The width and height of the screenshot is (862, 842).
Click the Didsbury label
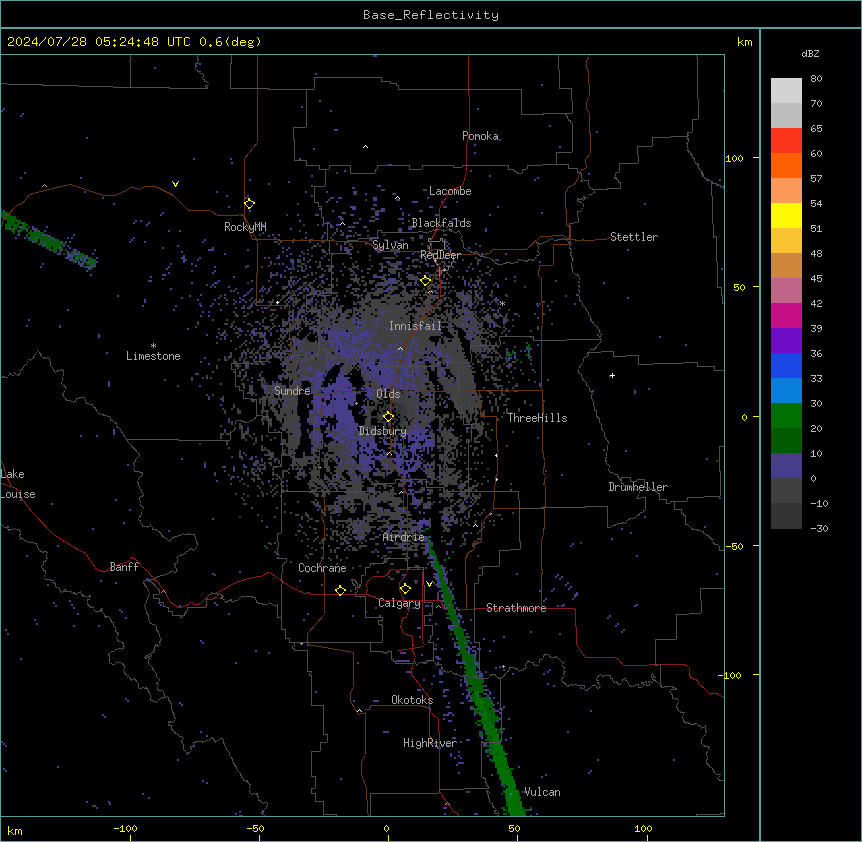point(383,431)
